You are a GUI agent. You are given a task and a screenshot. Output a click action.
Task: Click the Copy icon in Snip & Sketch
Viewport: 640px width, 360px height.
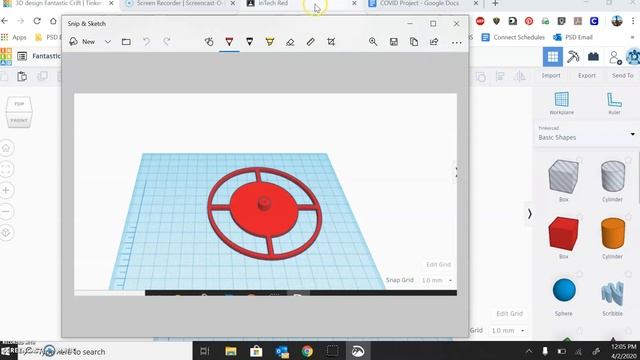pyautogui.click(x=414, y=42)
